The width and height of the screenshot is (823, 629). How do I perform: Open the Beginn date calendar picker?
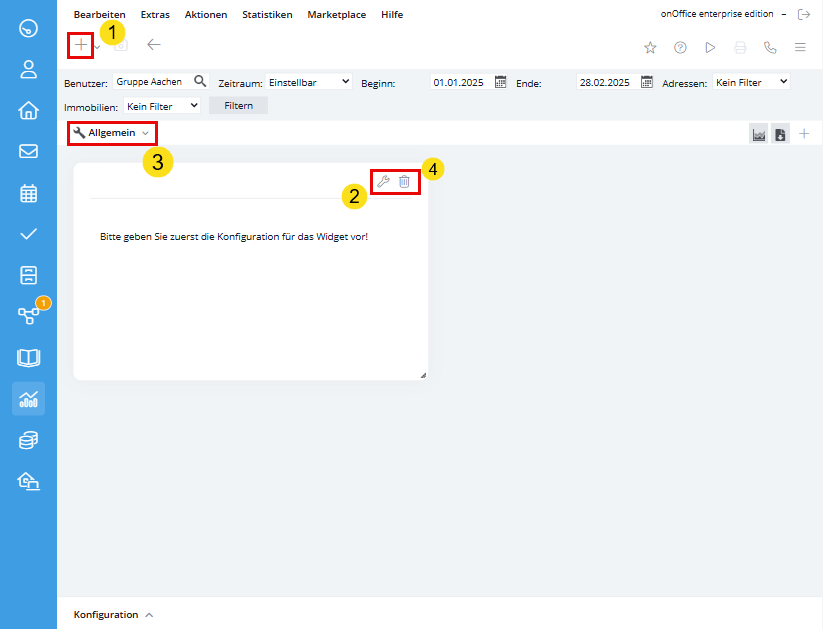(x=501, y=82)
